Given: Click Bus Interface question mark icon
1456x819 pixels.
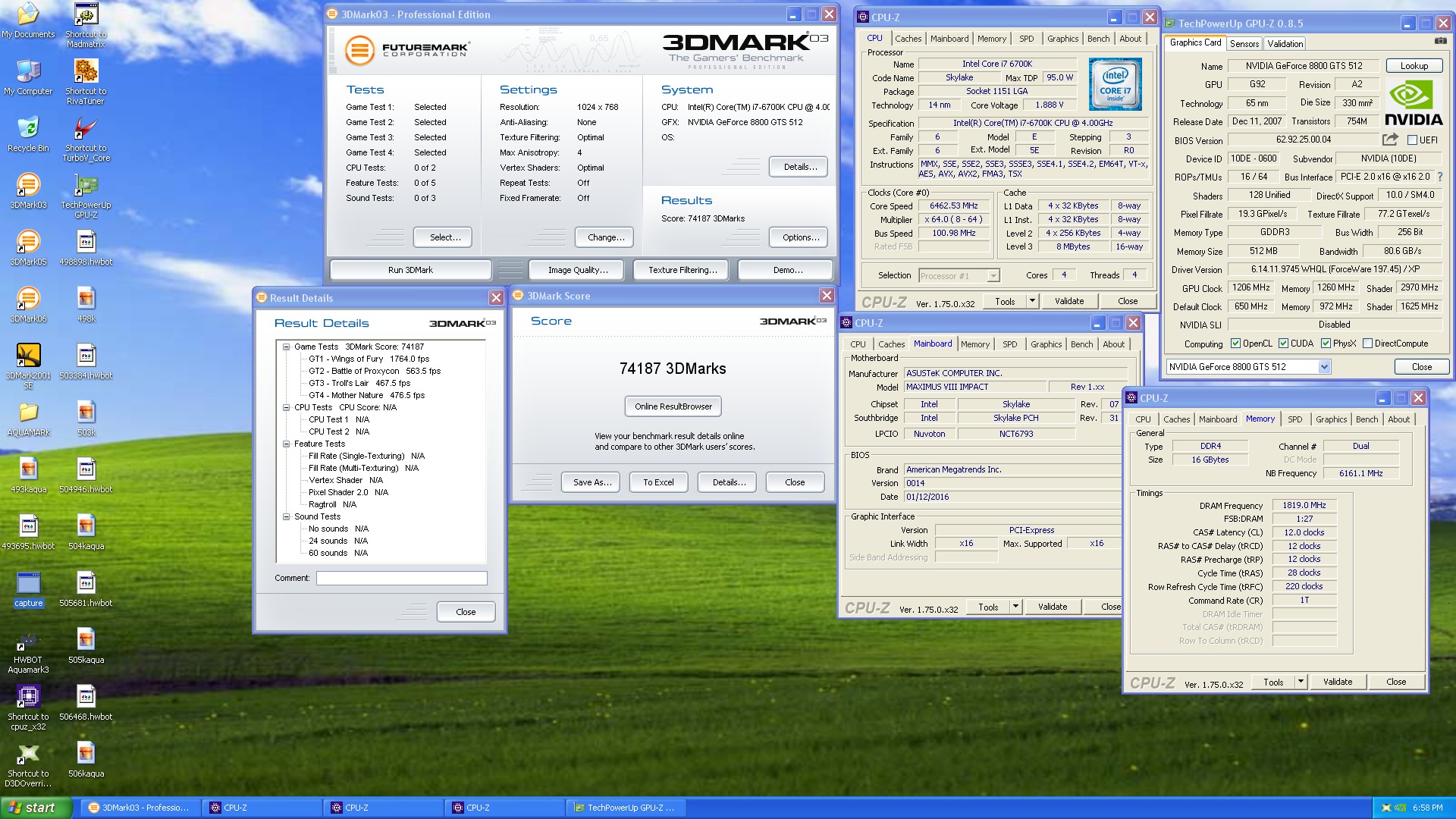Looking at the screenshot, I should click(1439, 177).
